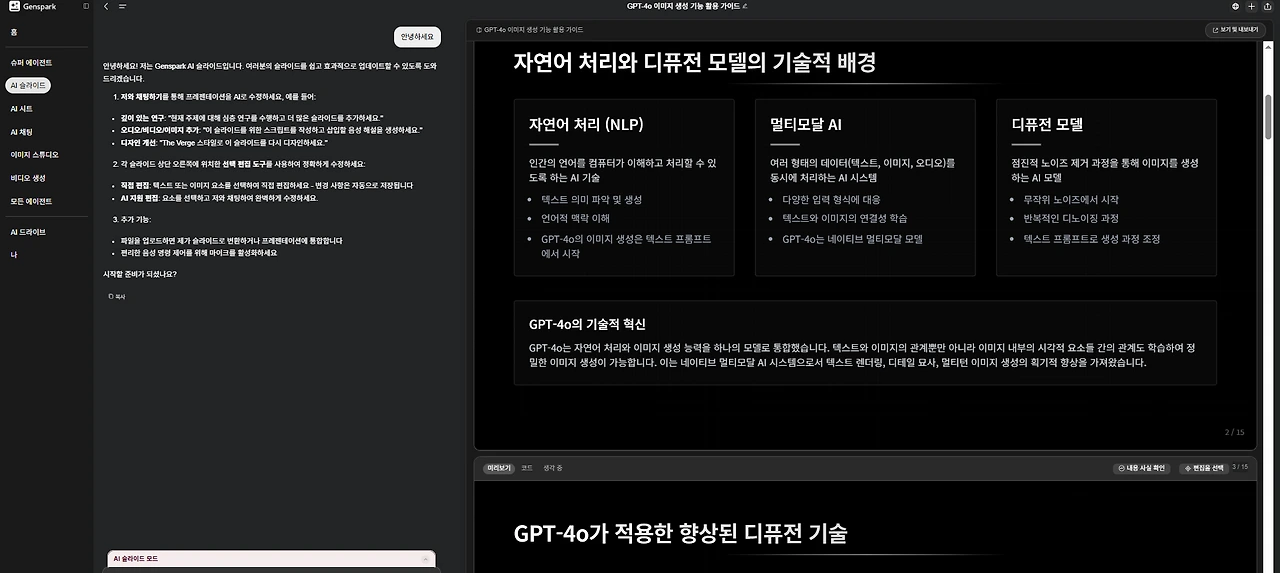Viewport: 1280px width, 573px height.
Task: Open 이미지 스튜디오 in the sidebar
Action: pyautogui.click(x=34, y=155)
